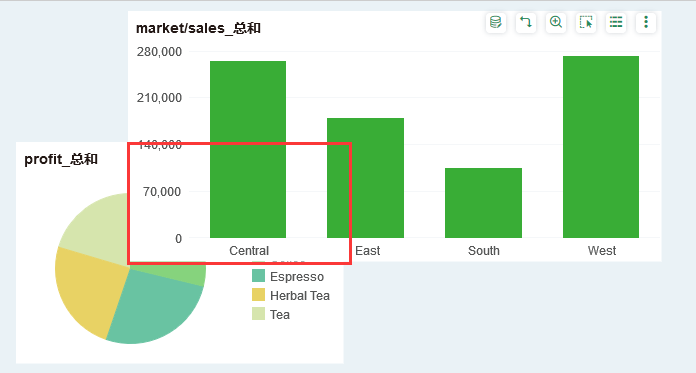Viewport: 696px width, 373px height.
Task: Toggle Espresso legend color swatch
Action: (x=258, y=276)
